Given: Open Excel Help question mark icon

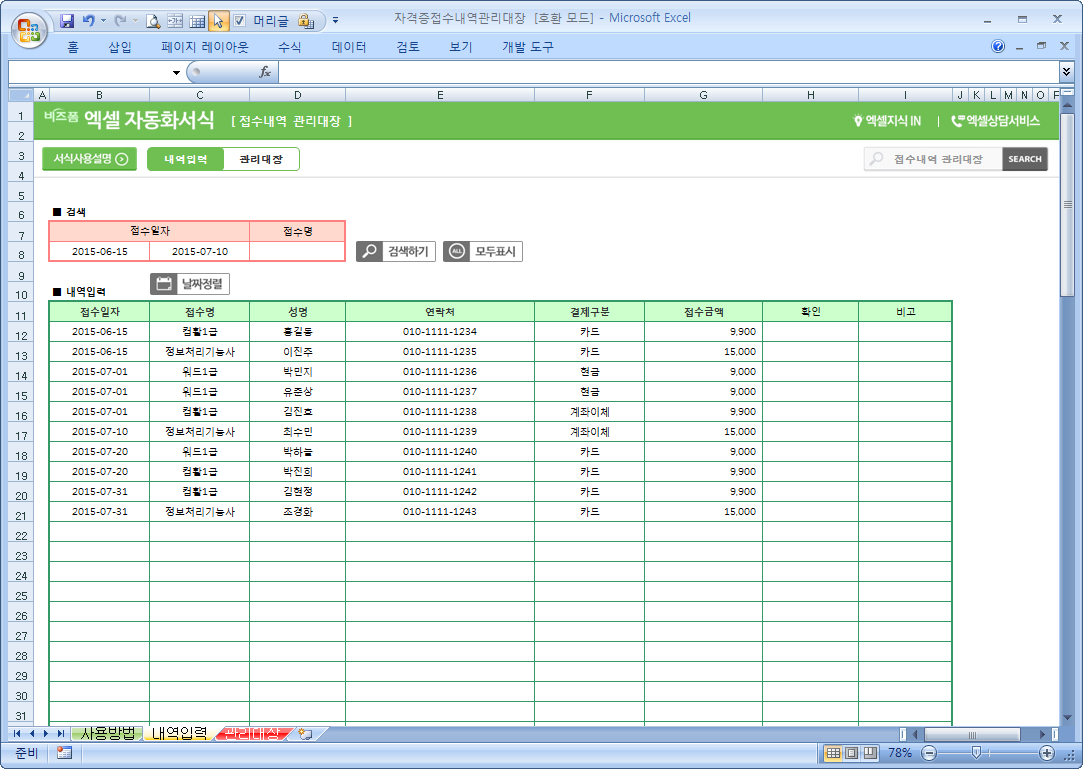Looking at the screenshot, I should (x=998, y=47).
